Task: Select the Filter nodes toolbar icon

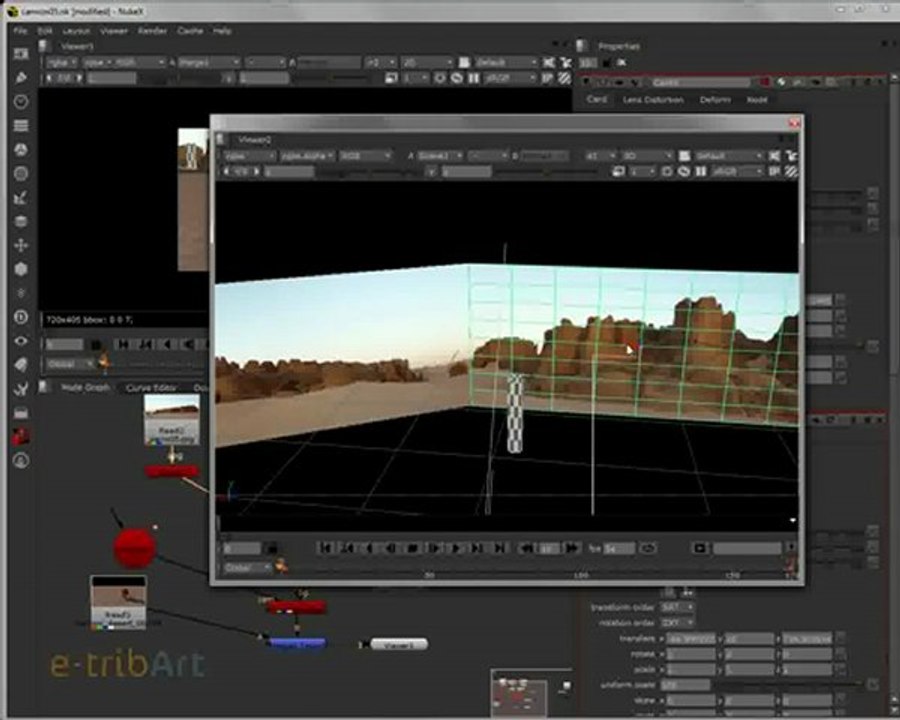Action: click(21, 173)
